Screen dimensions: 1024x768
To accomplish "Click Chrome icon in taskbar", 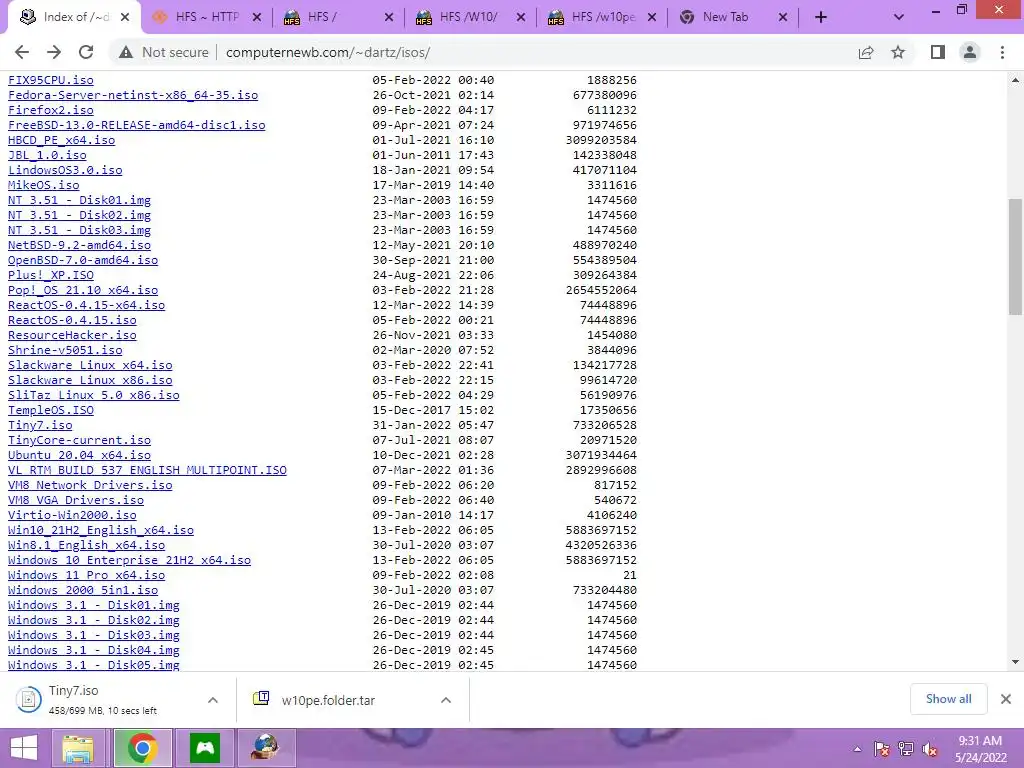I will 142,748.
